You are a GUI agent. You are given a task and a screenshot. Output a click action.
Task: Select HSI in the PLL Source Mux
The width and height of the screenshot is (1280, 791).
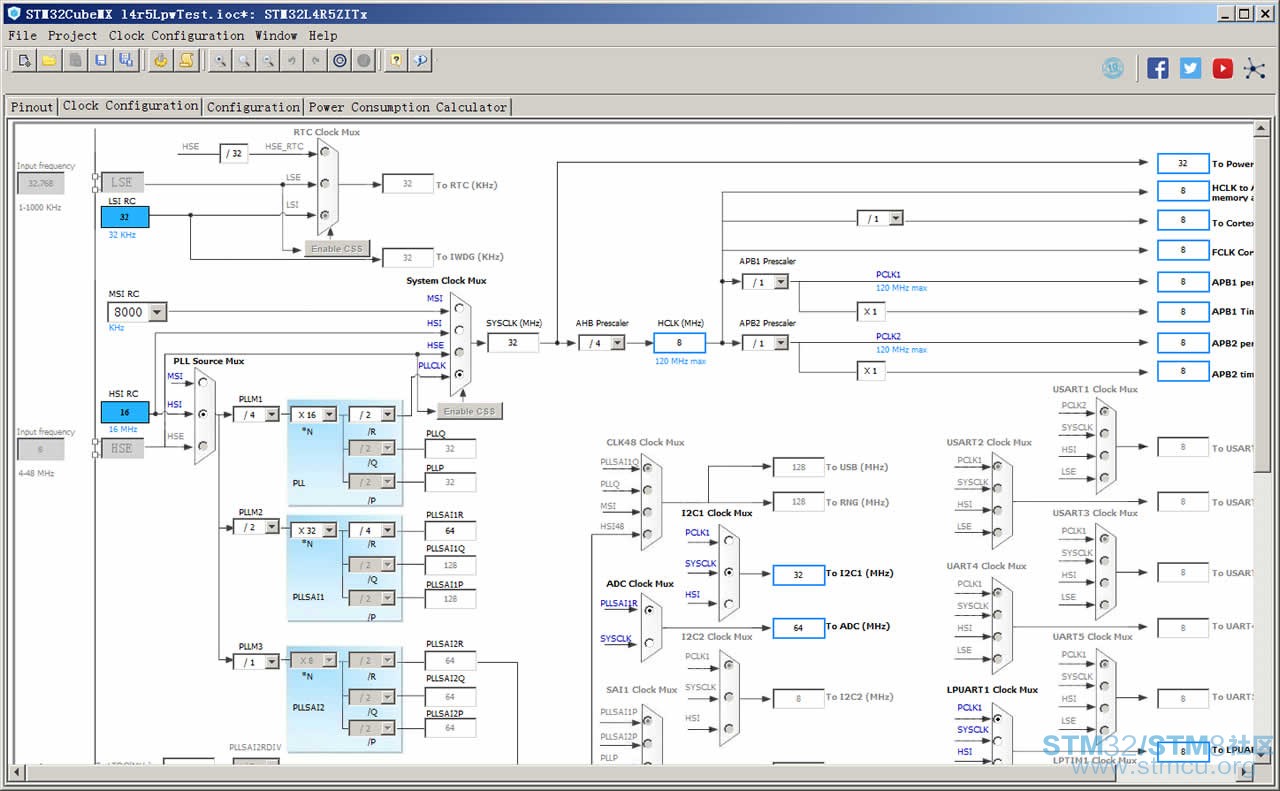tap(203, 413)
